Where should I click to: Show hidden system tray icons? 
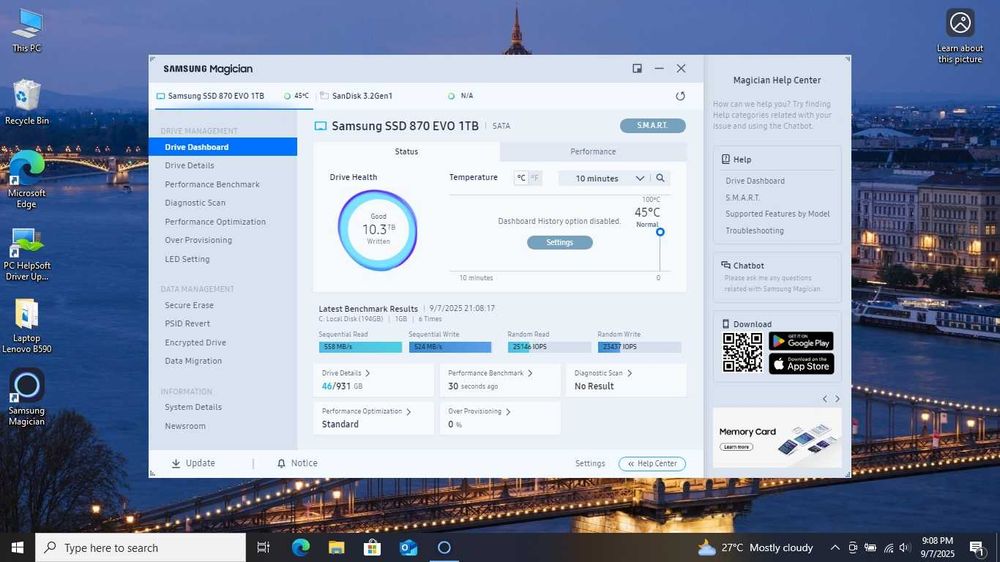[x=834, y=547]
